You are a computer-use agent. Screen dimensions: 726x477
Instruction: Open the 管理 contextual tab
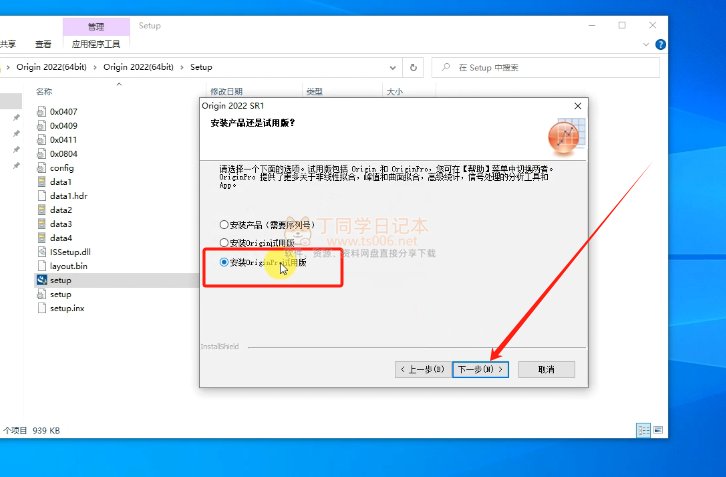(96, 27)
